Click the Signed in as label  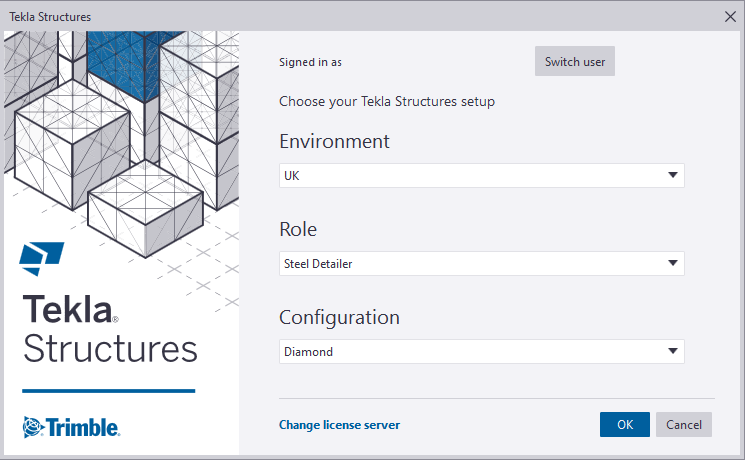pyautogui.click(x=310, y=62)
